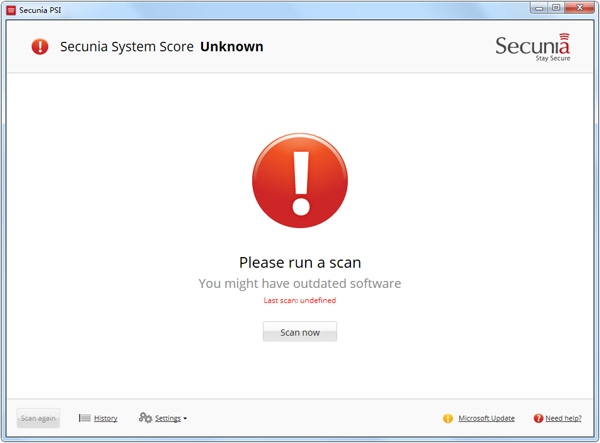Click the yellow Microsoft Update warning icon
Image resolution: width=600 pixels, height=443 pixels.
tap(448, 418)
